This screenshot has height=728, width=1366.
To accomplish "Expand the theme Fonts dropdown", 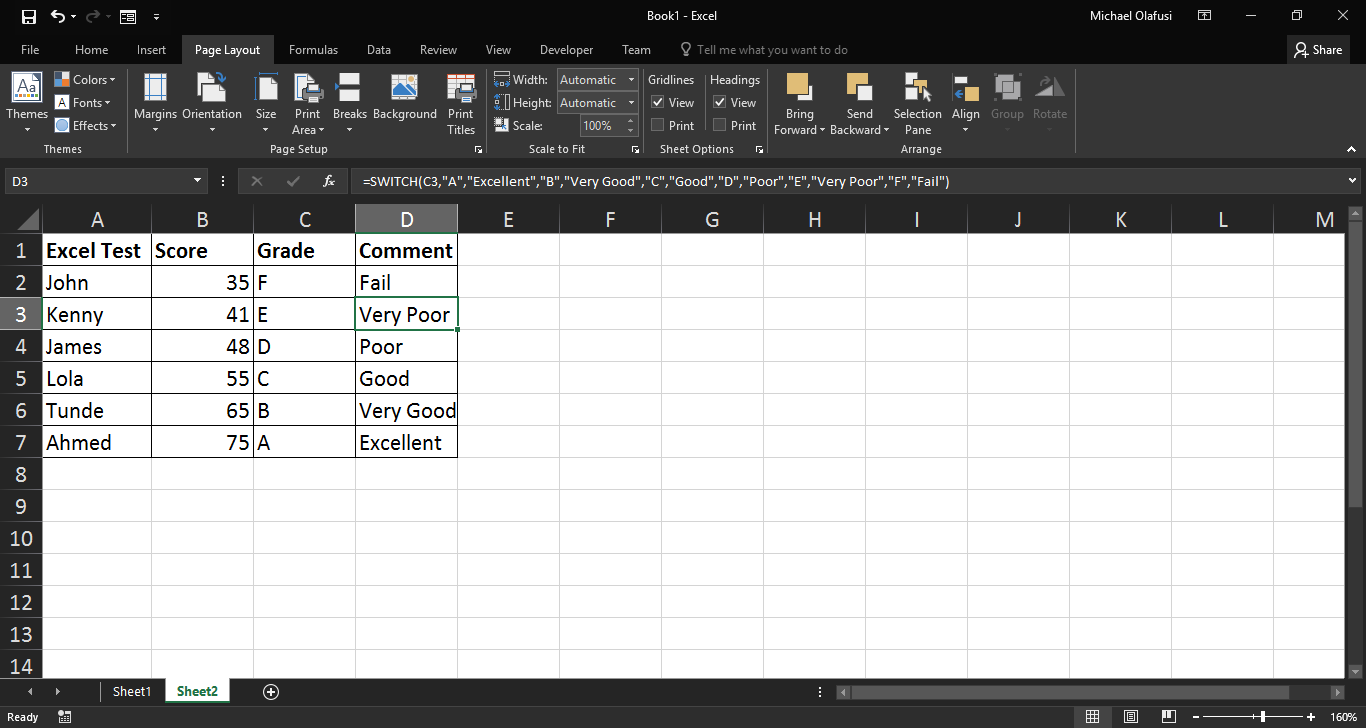I will (83, 102).
